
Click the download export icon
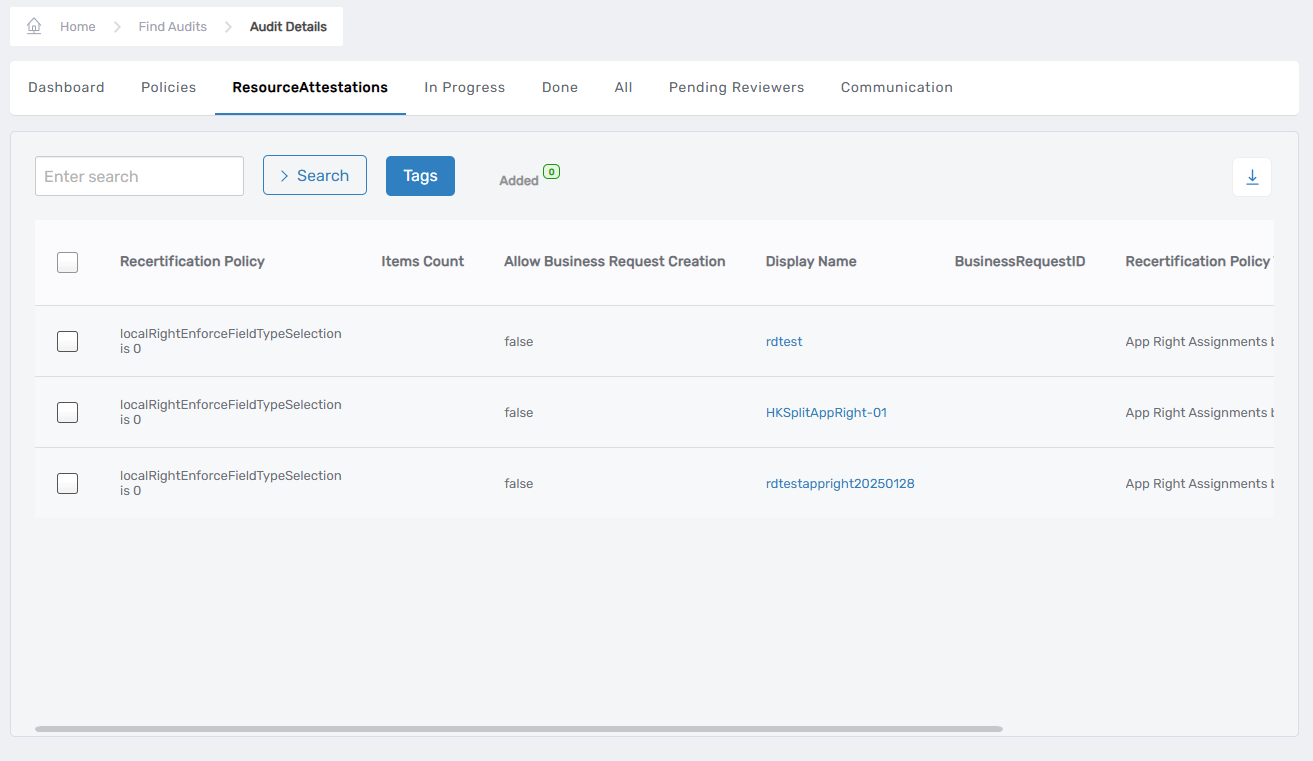(x=1251, y=177)
